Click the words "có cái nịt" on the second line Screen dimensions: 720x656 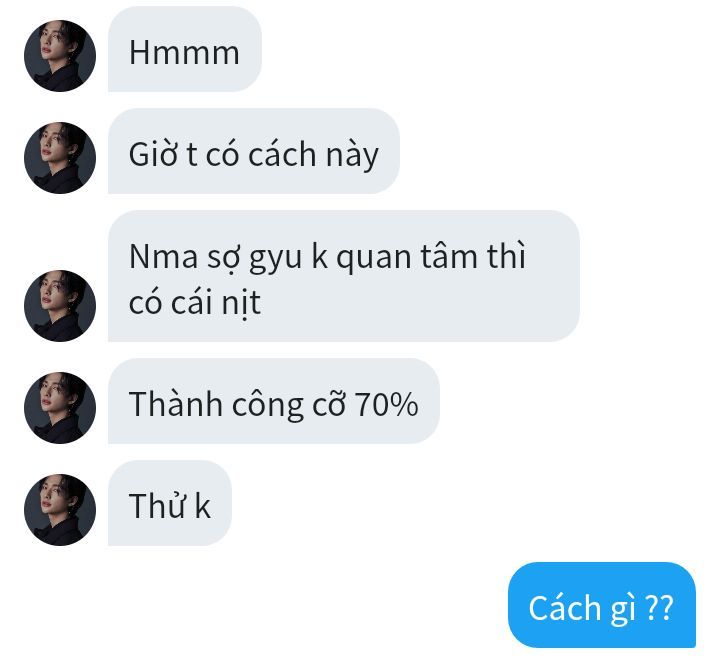tap(195, 303)
